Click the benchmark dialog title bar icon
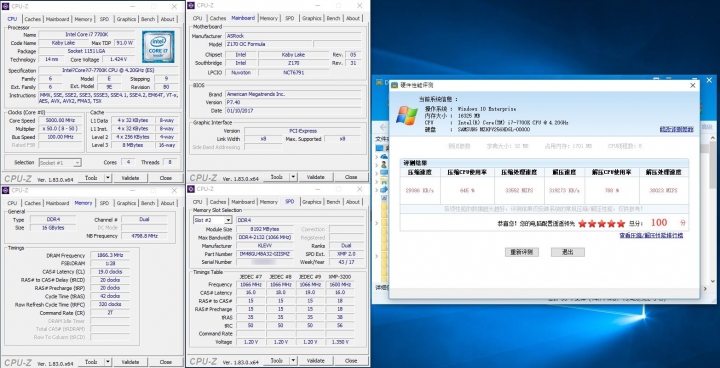720x368 pixels. pos(394,85)
